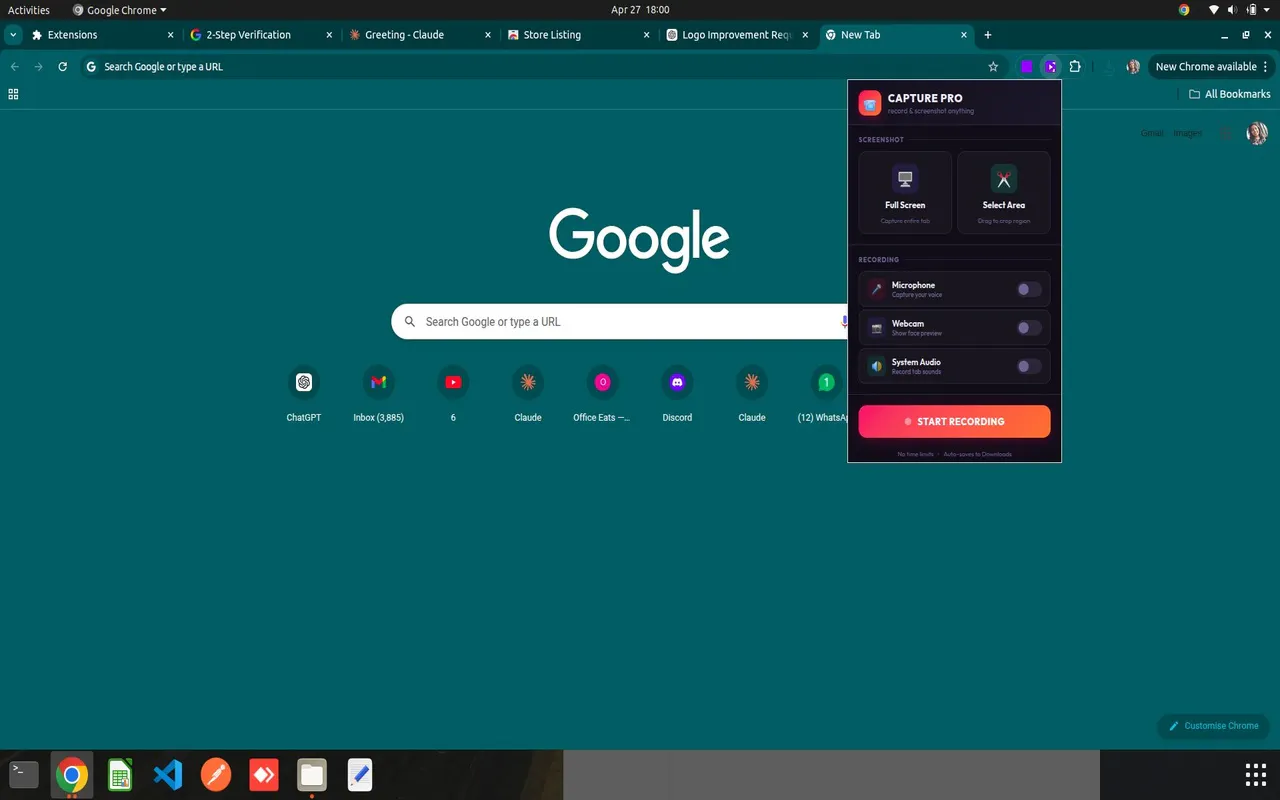Close the Store Listing tab
Viewport: 1280px width, 800px height.
(647, 35)
